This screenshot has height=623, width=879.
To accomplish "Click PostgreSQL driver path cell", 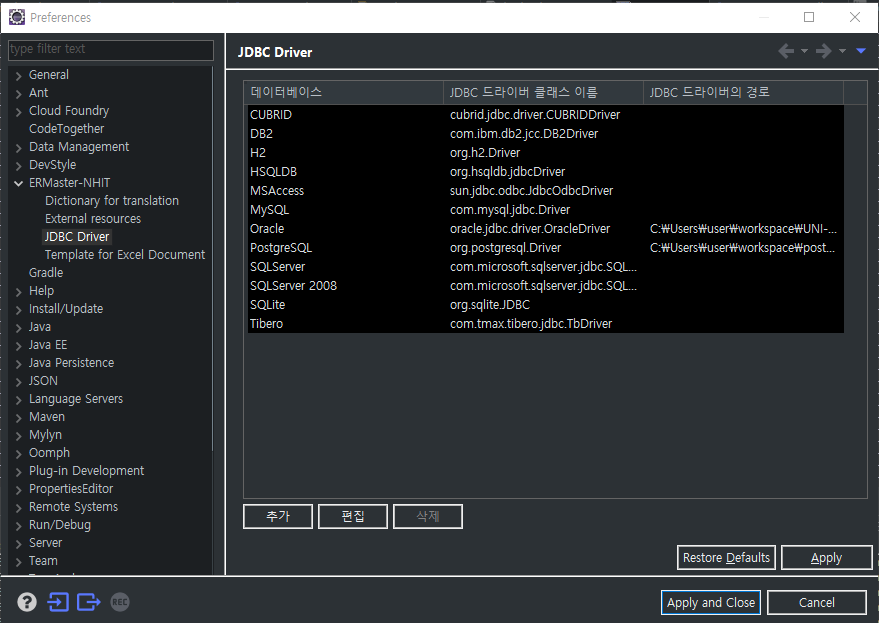I will coord(742,248).
